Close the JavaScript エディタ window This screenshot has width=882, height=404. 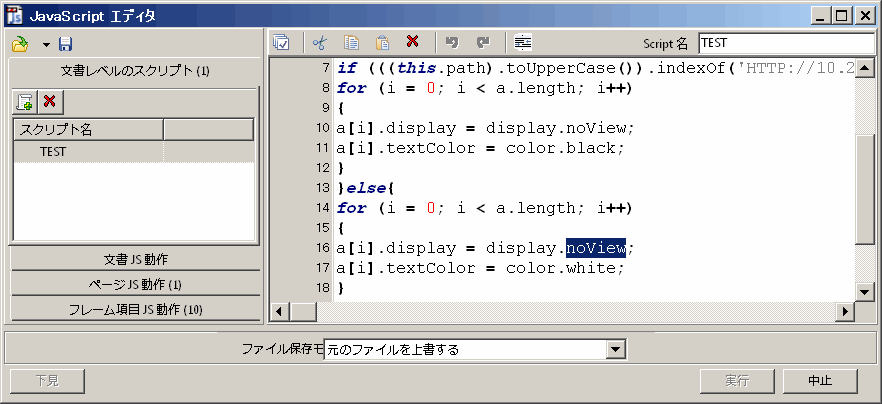864,16
